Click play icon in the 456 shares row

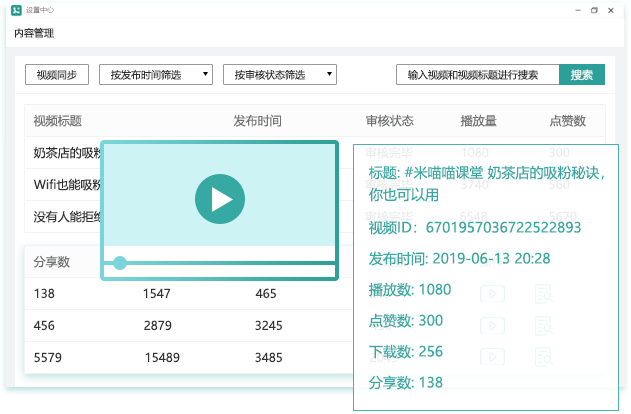click(x=492, y=326)
